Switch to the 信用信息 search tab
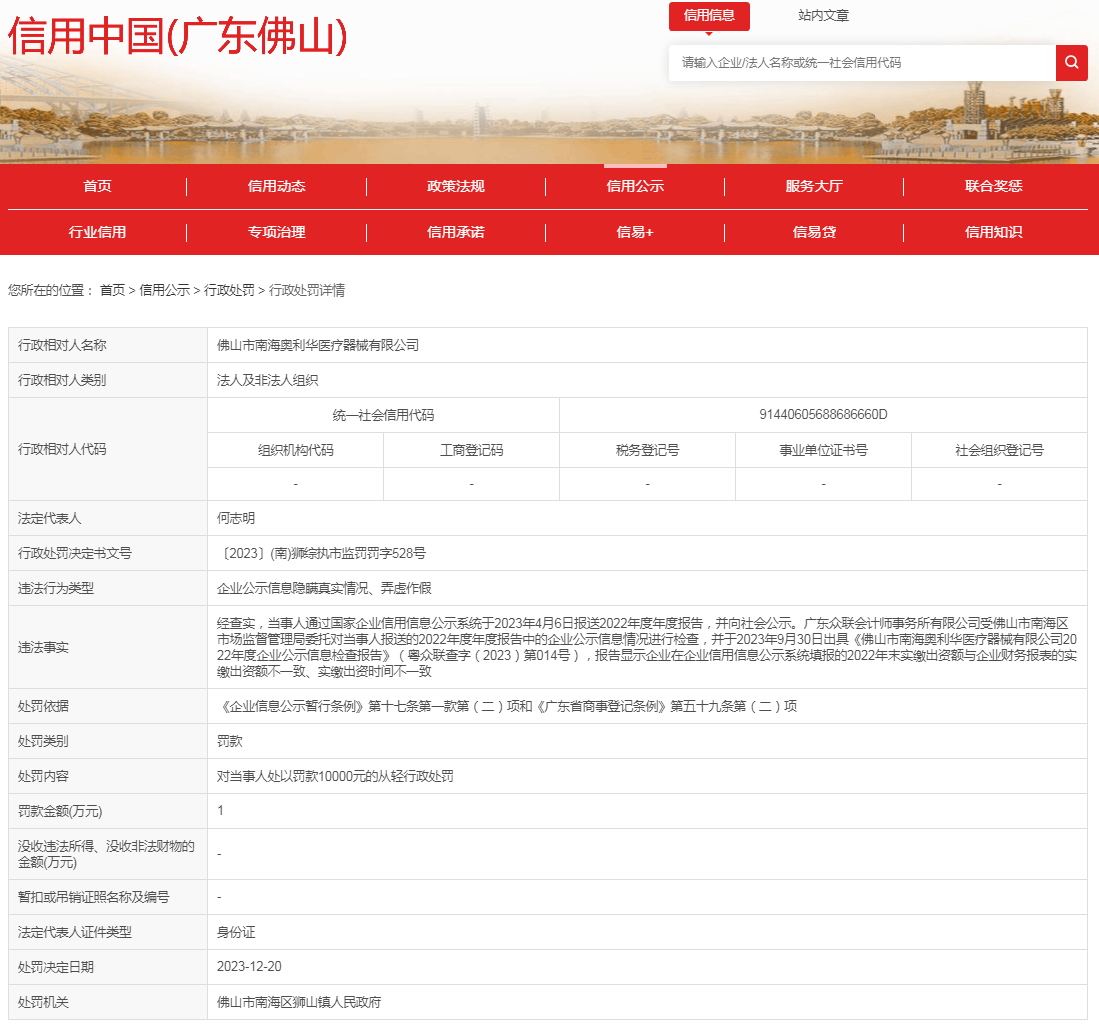1099x1032 pixels. [709, 16]
